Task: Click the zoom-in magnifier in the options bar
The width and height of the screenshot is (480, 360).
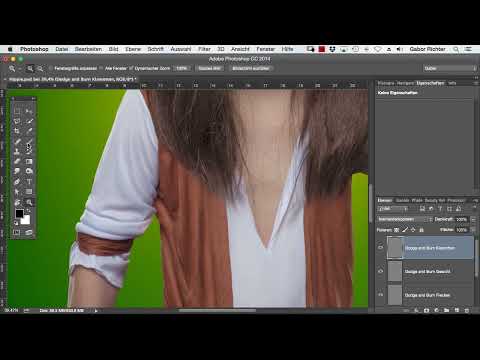Action: 30,68
